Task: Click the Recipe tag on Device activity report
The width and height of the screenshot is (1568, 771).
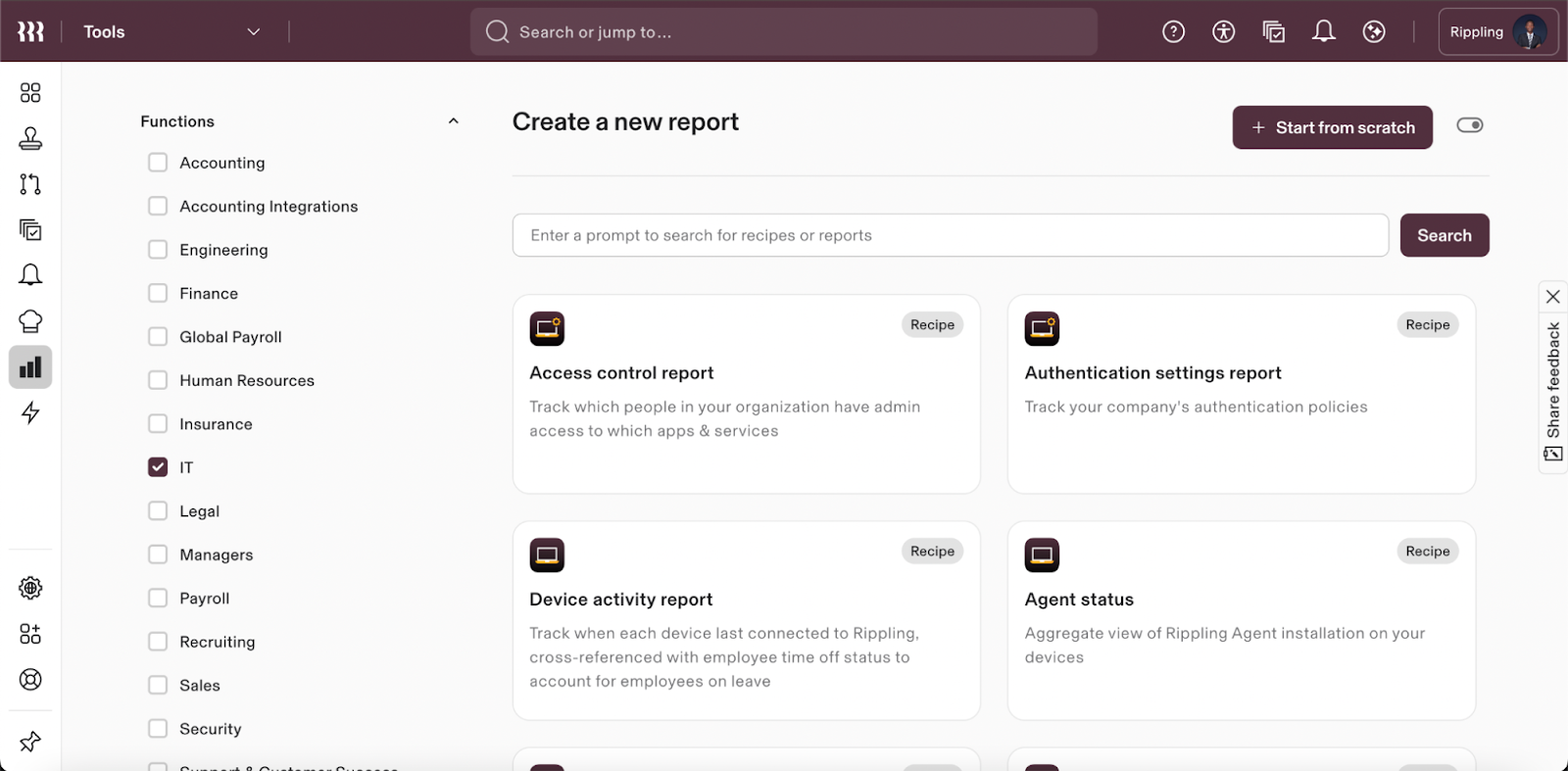Action: (x=932, y=552)
